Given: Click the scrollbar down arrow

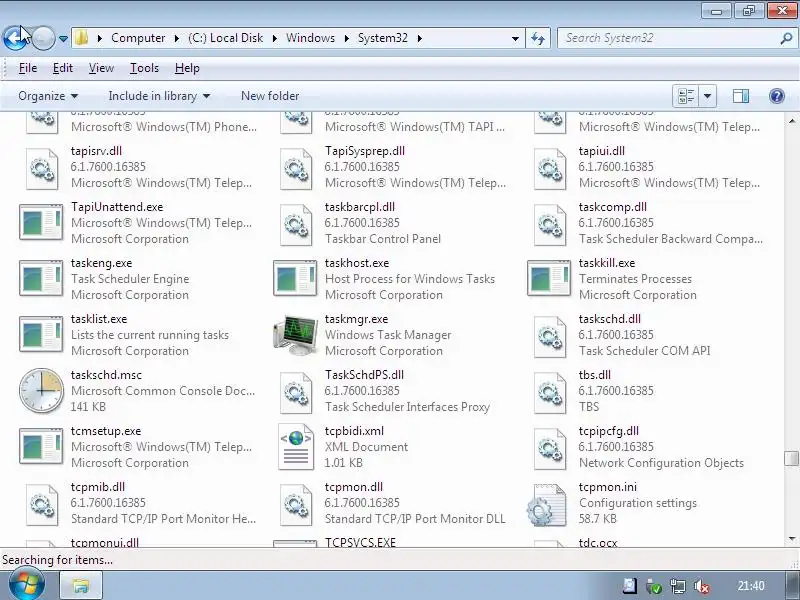Looking at the screenshot, I should click(792, 539).
